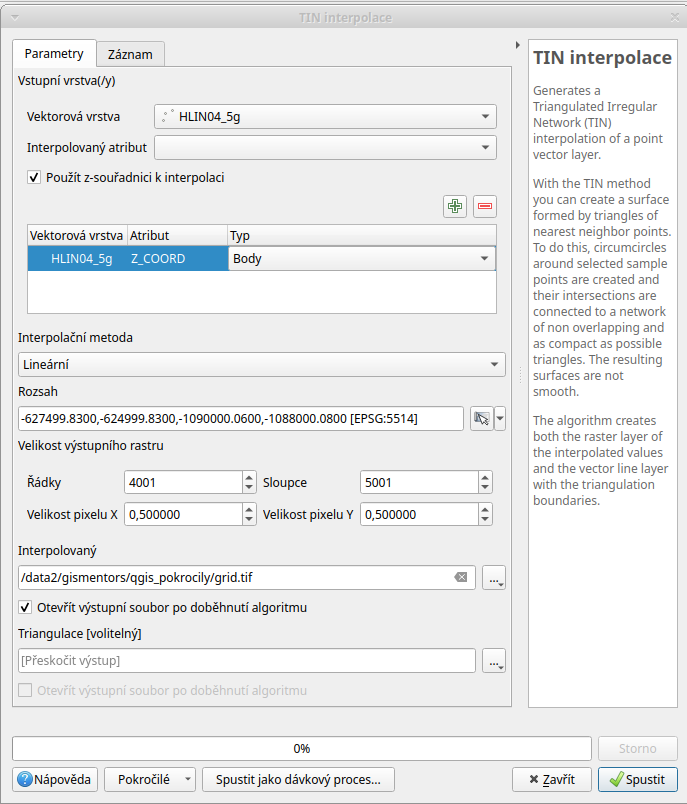This screenshot has height=804, width=687.
Task: Click the Rozsah extent coordinates field
Action: coord(241,418)
